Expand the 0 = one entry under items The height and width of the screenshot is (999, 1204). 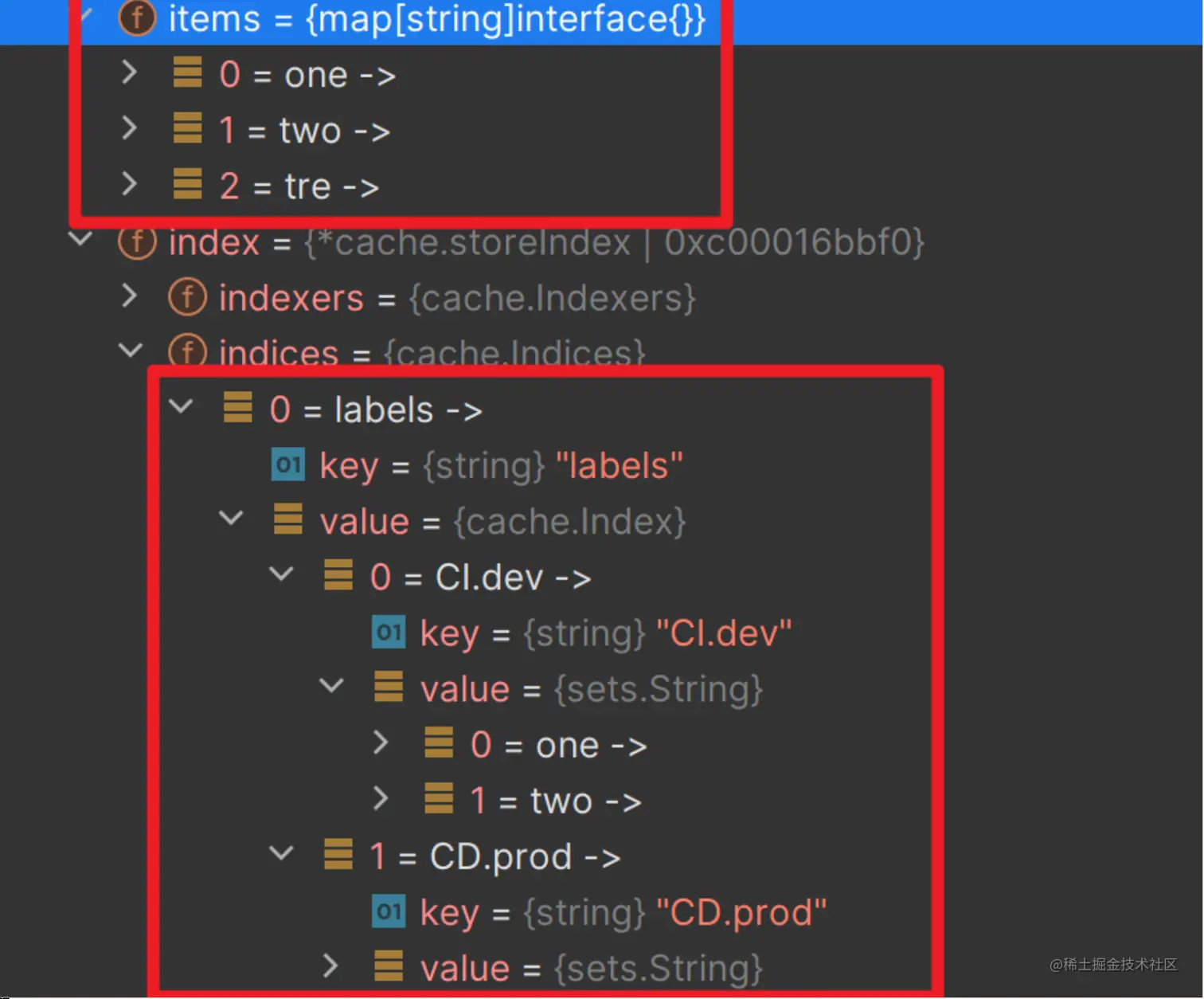[130, 73]
